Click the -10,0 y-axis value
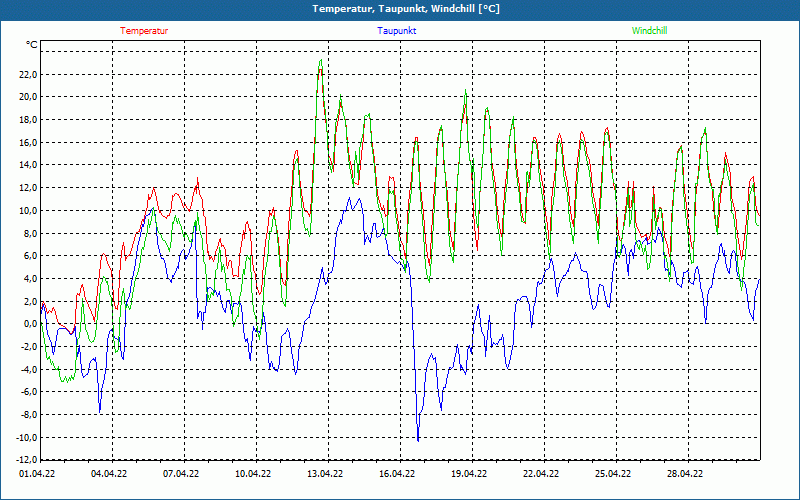This screenshot has width=800, height=500. point(27,437)
